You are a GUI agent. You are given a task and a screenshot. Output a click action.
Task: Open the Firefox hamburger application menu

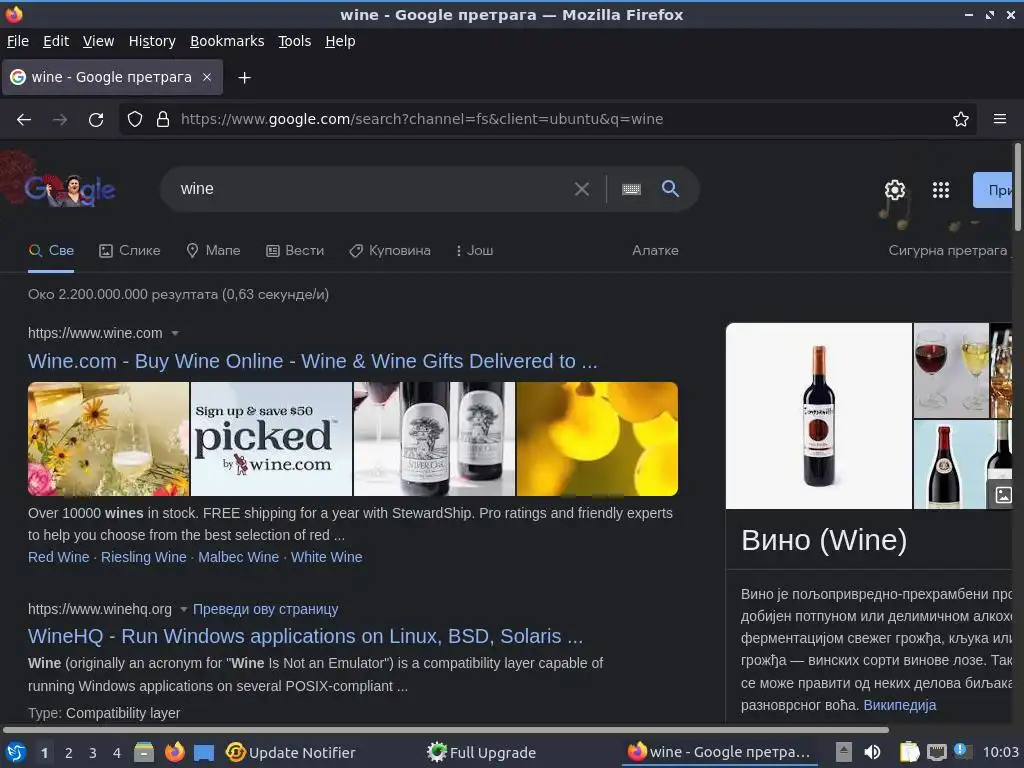1000,119
